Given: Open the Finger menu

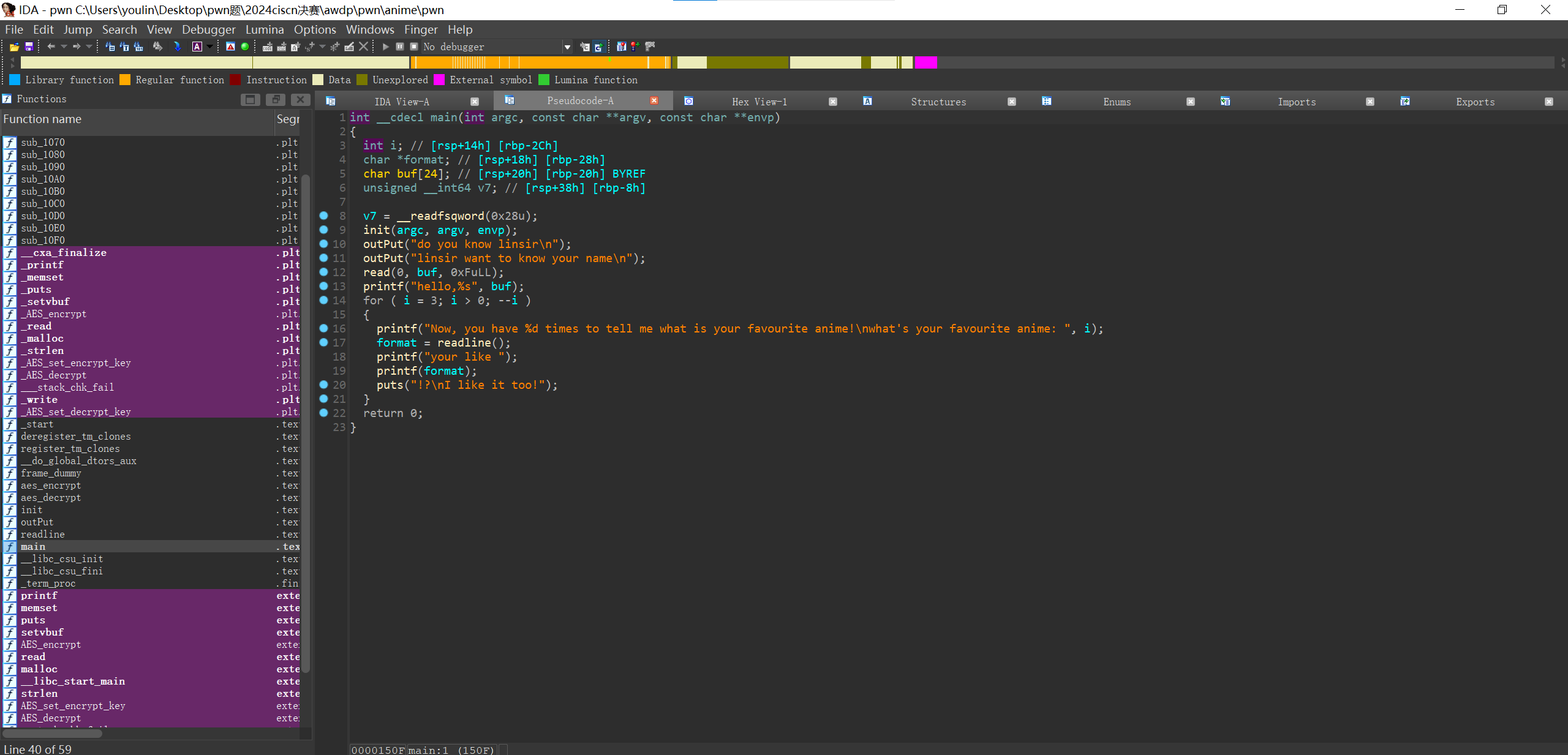Looking at the screenshot, I should pos(421,29).
